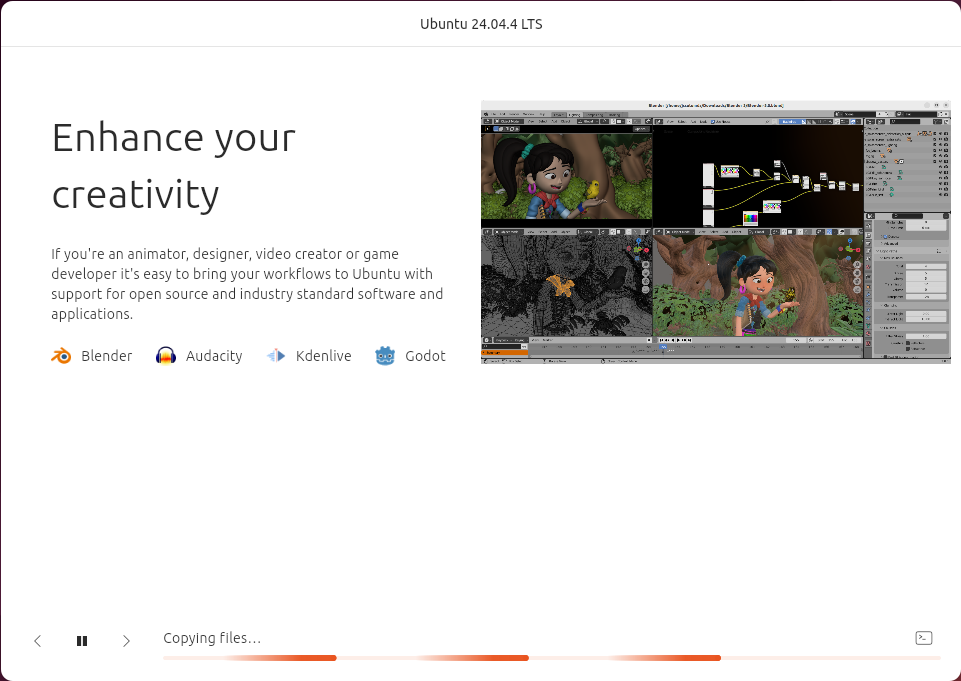Pause the installer slideshow
Screen dimensions: 961x681
tap(82, 641)
